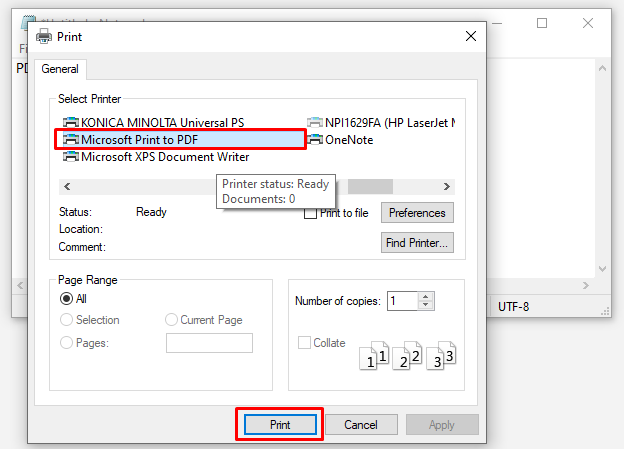Image resolution: width=624 pixels, height=449 pixels.
Task: Click the Find Printer... button
Action: 417,243
